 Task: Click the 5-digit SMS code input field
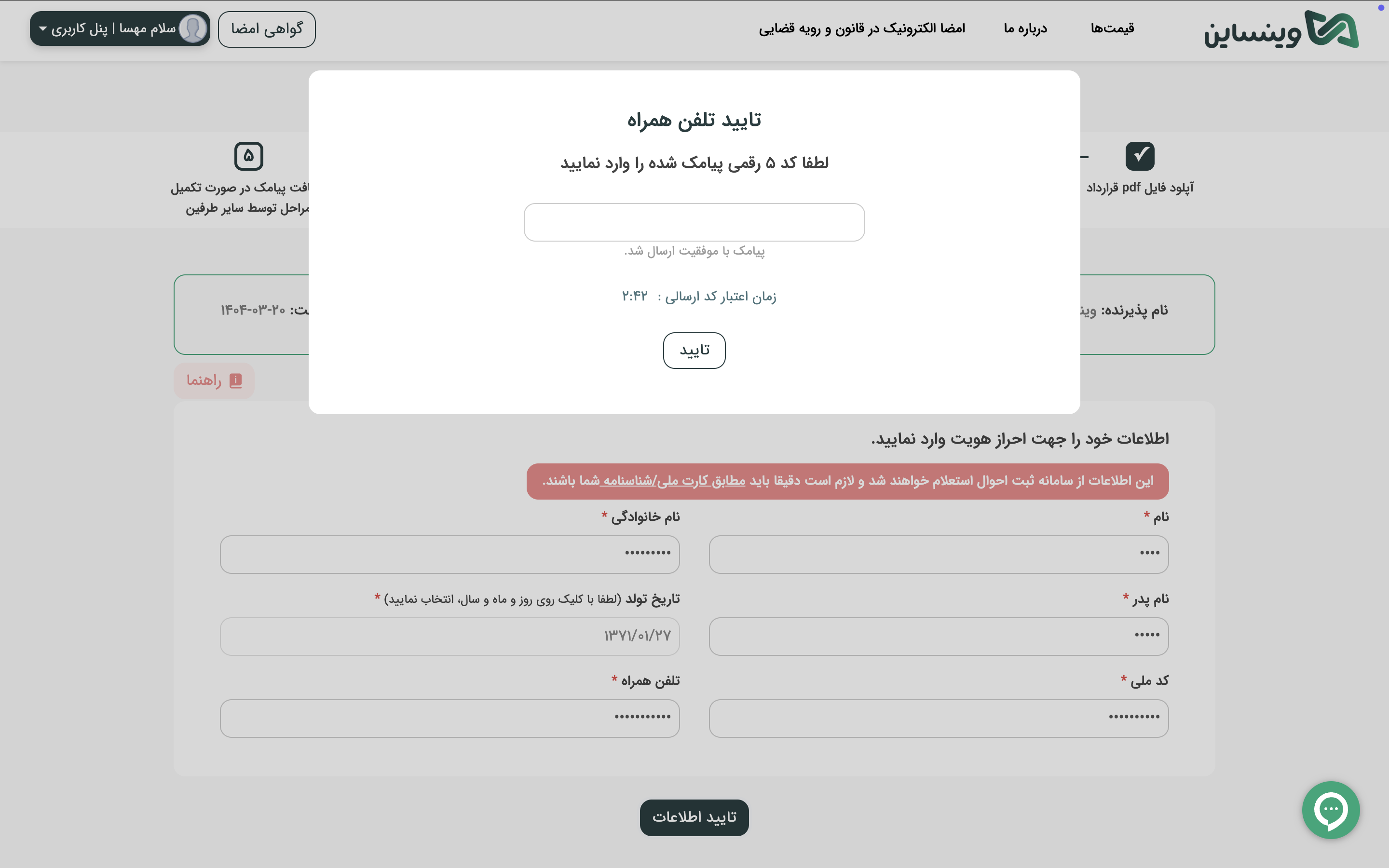[x=694, y=222]
